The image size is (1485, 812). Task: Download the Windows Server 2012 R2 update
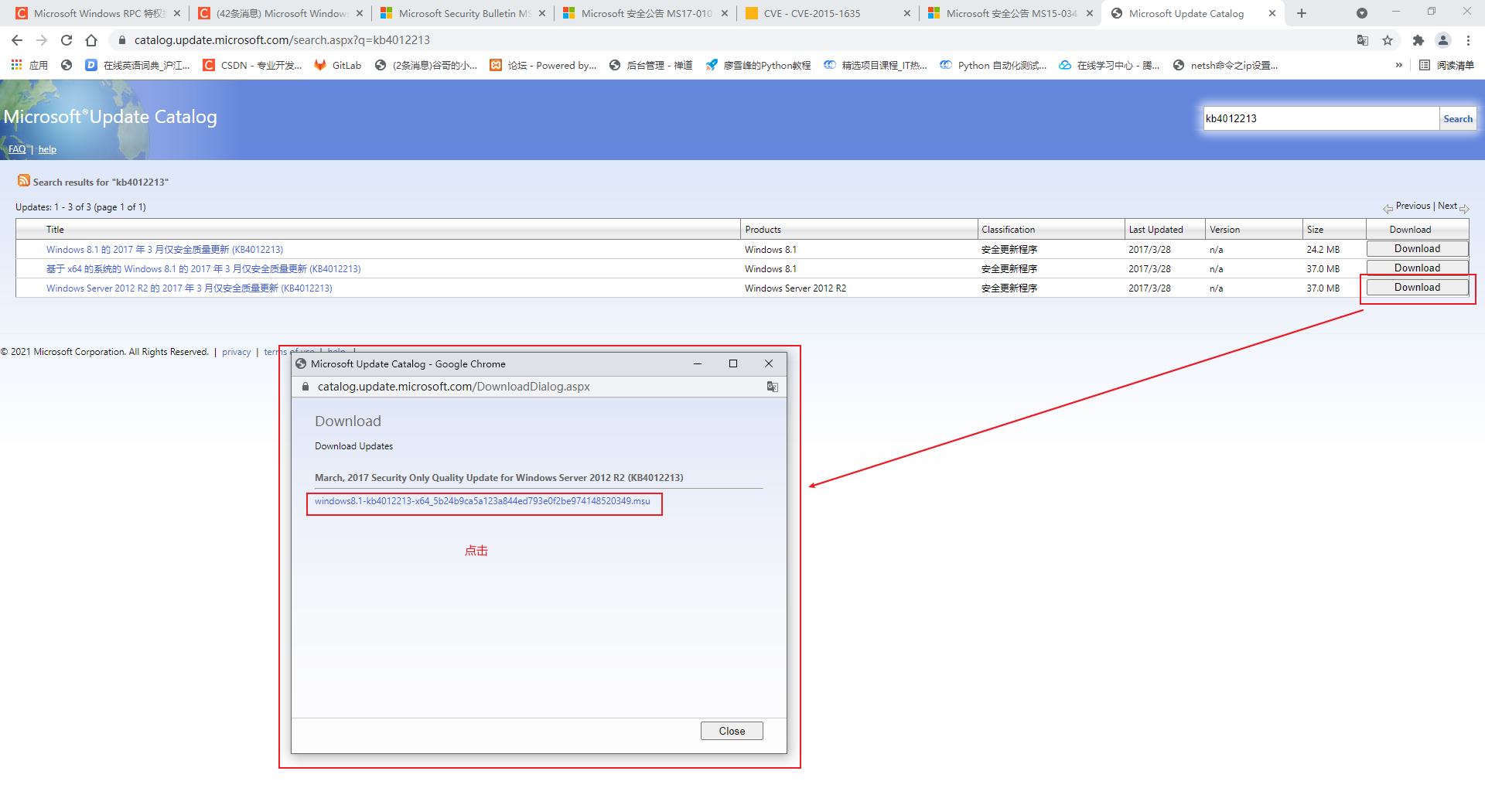pos(1416,287)
